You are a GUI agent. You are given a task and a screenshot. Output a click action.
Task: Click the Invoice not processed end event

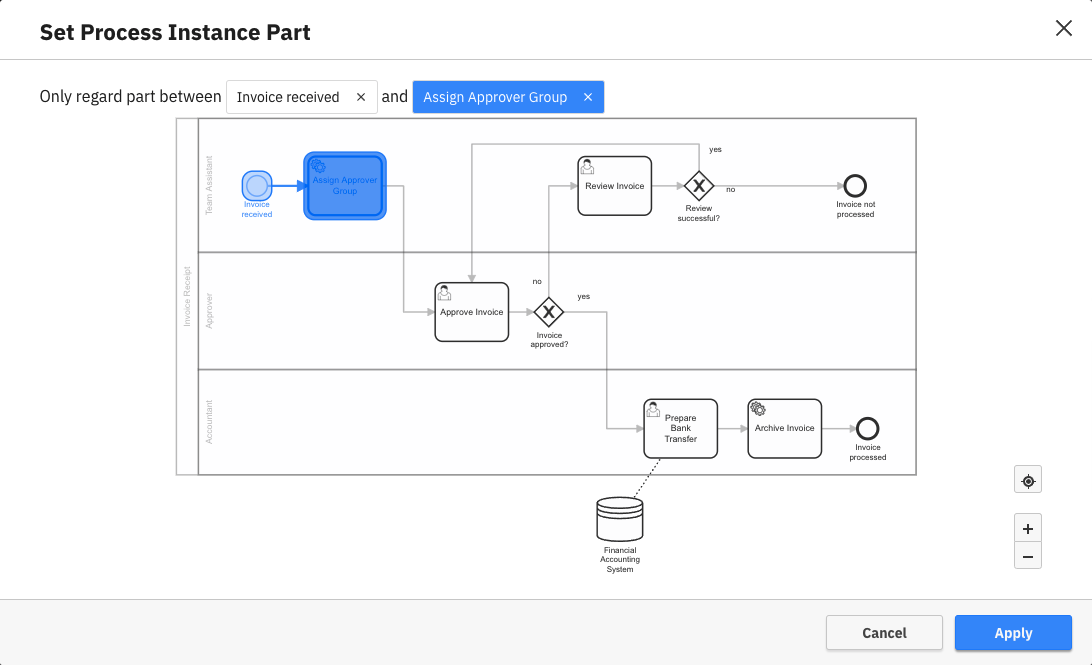coord(855,188)
